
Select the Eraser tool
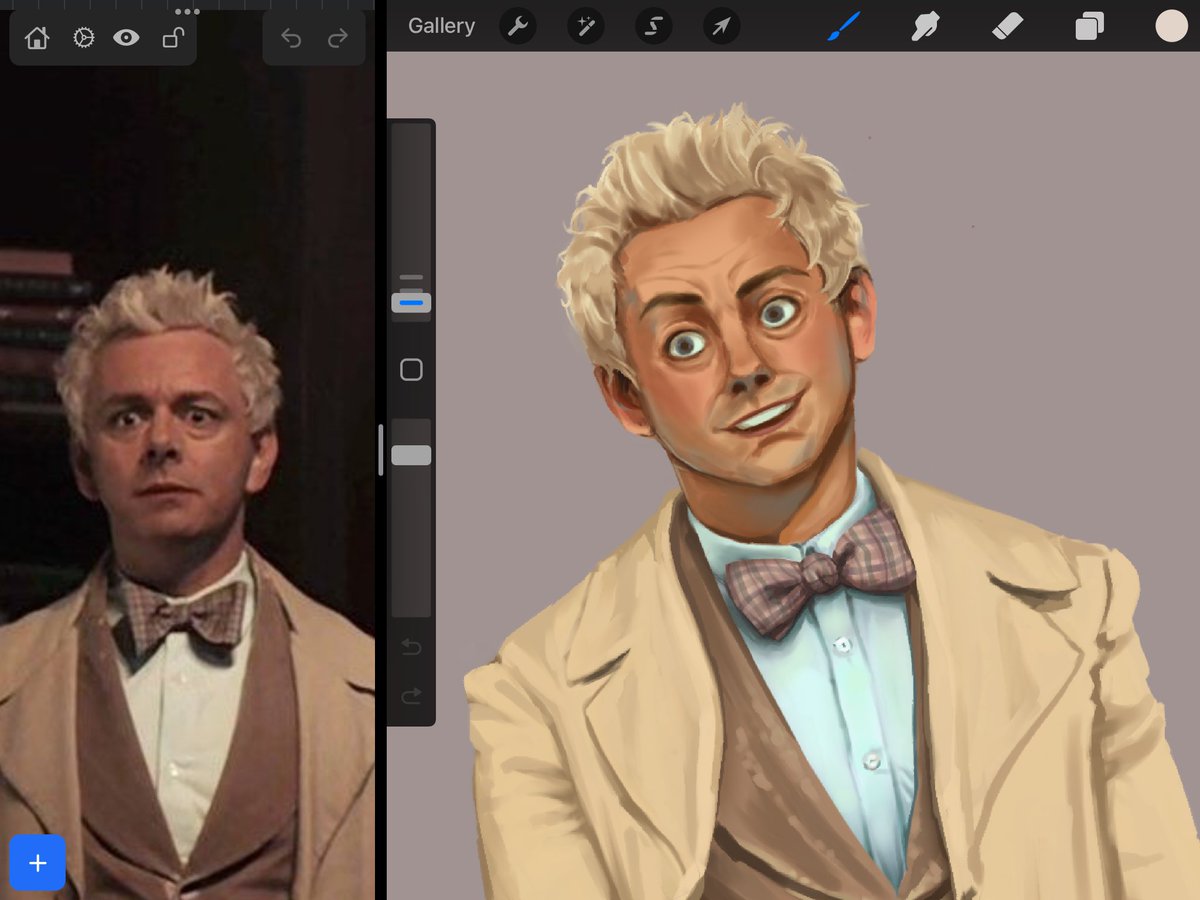click(x=1008, y=26)
